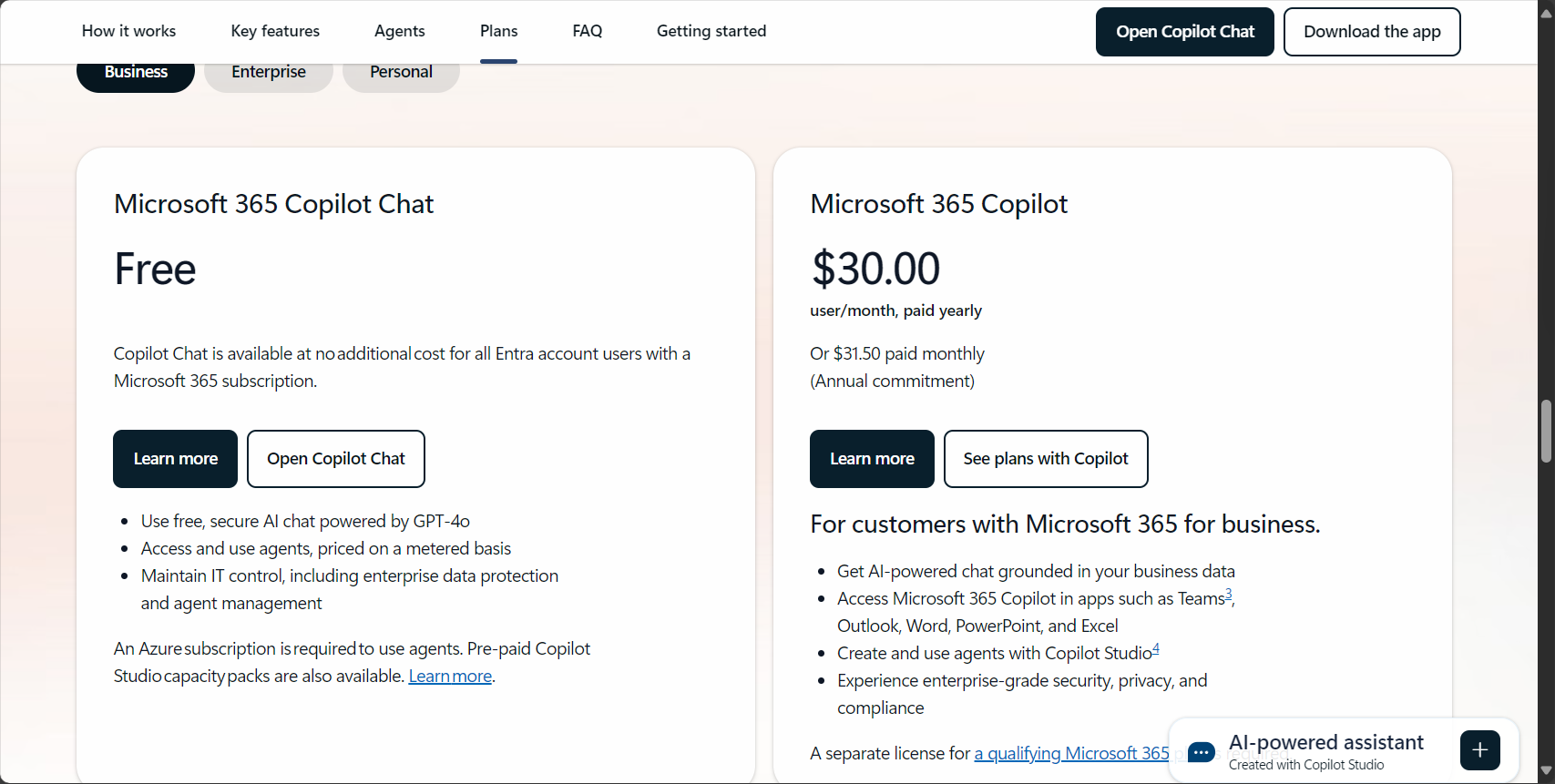Go to the Key features nav item
Viewport: 1555px width, 784px height.
click(275, 31)
